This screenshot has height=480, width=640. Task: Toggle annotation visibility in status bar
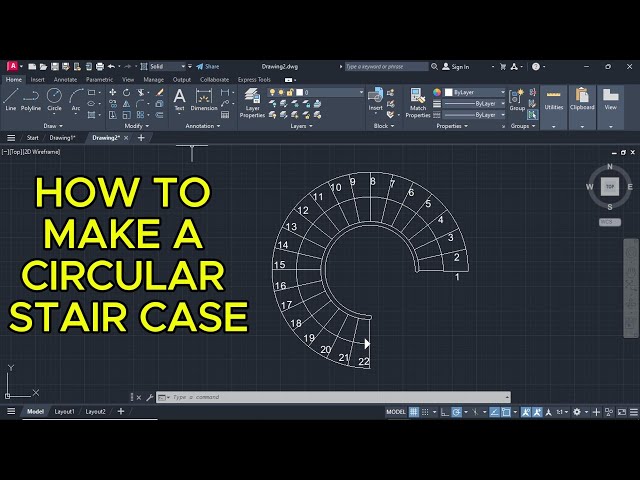tap(526, 412)
